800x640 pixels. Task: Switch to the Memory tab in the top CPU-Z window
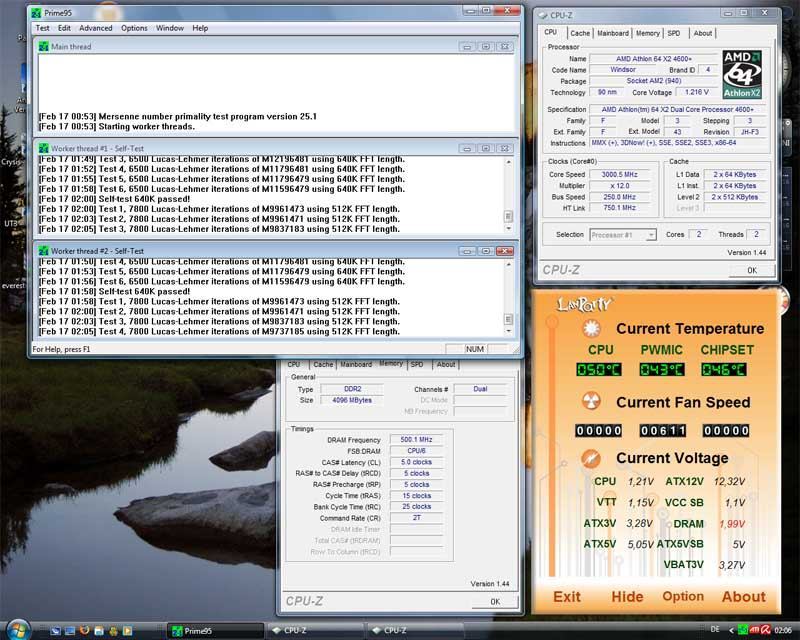(x=648, y=33)
